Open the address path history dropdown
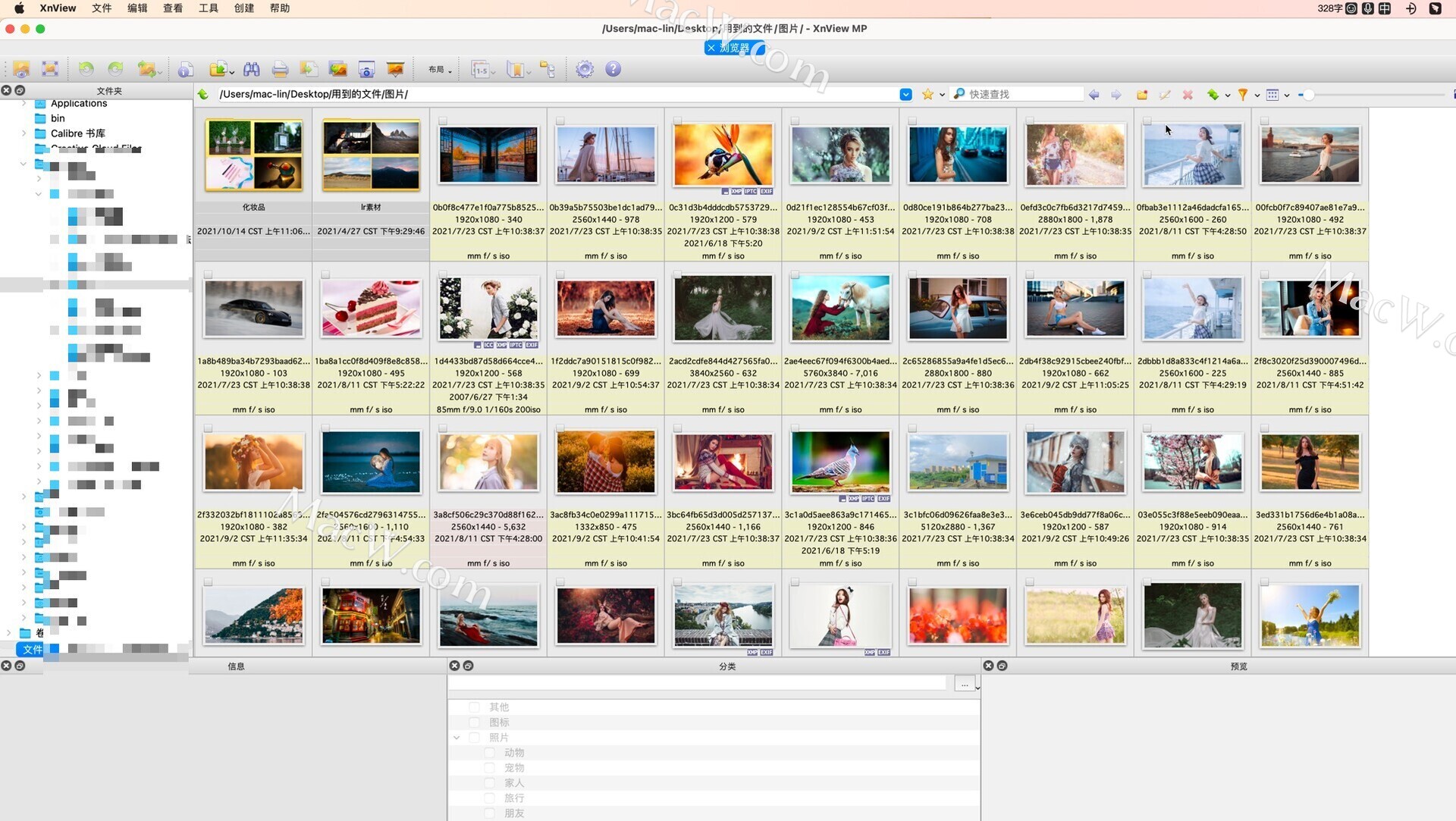Screen dimensions: 1456x821 905,94
